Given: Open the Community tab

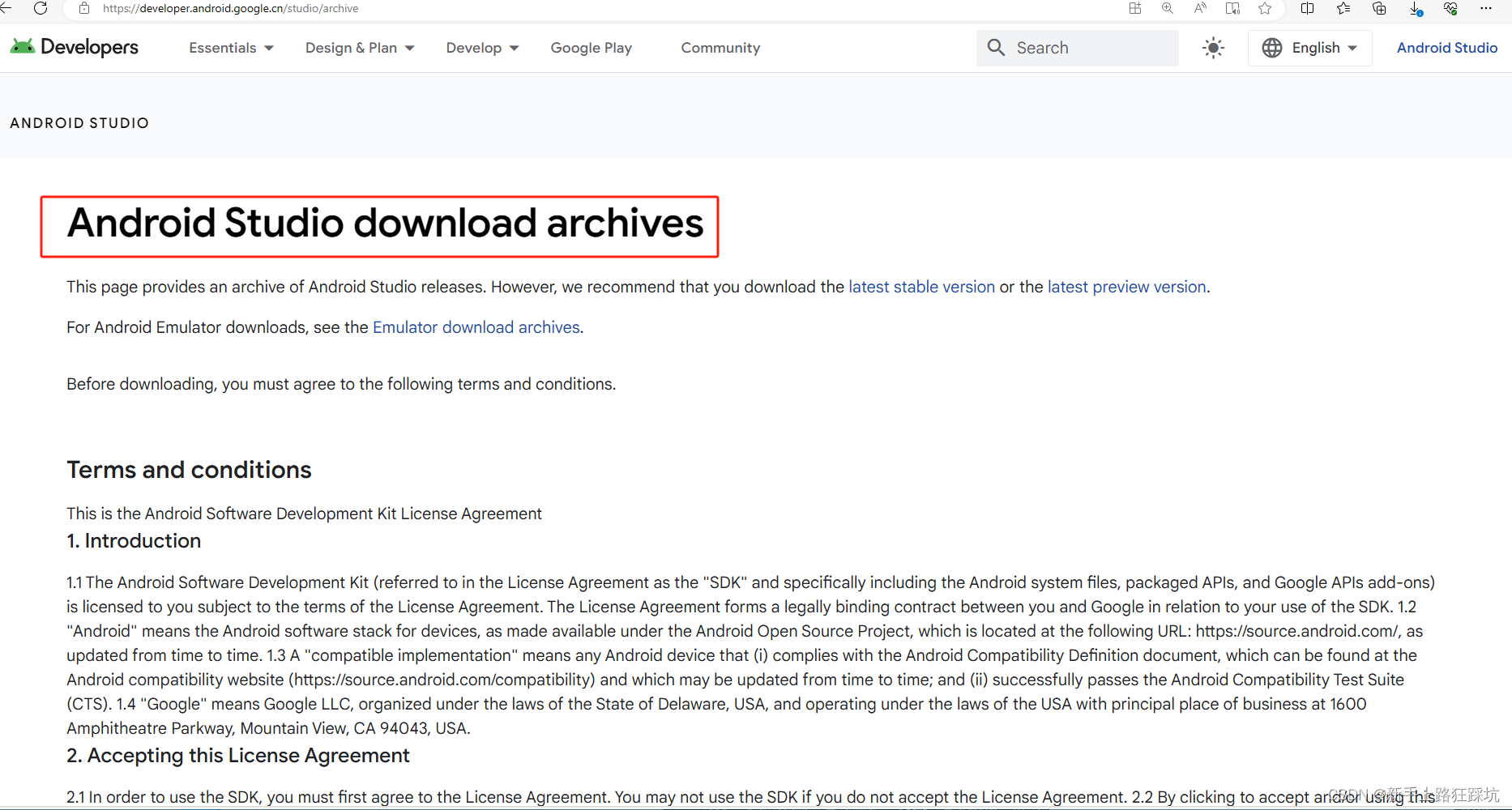Looking at the screenshot, I should tap(720, 48).
